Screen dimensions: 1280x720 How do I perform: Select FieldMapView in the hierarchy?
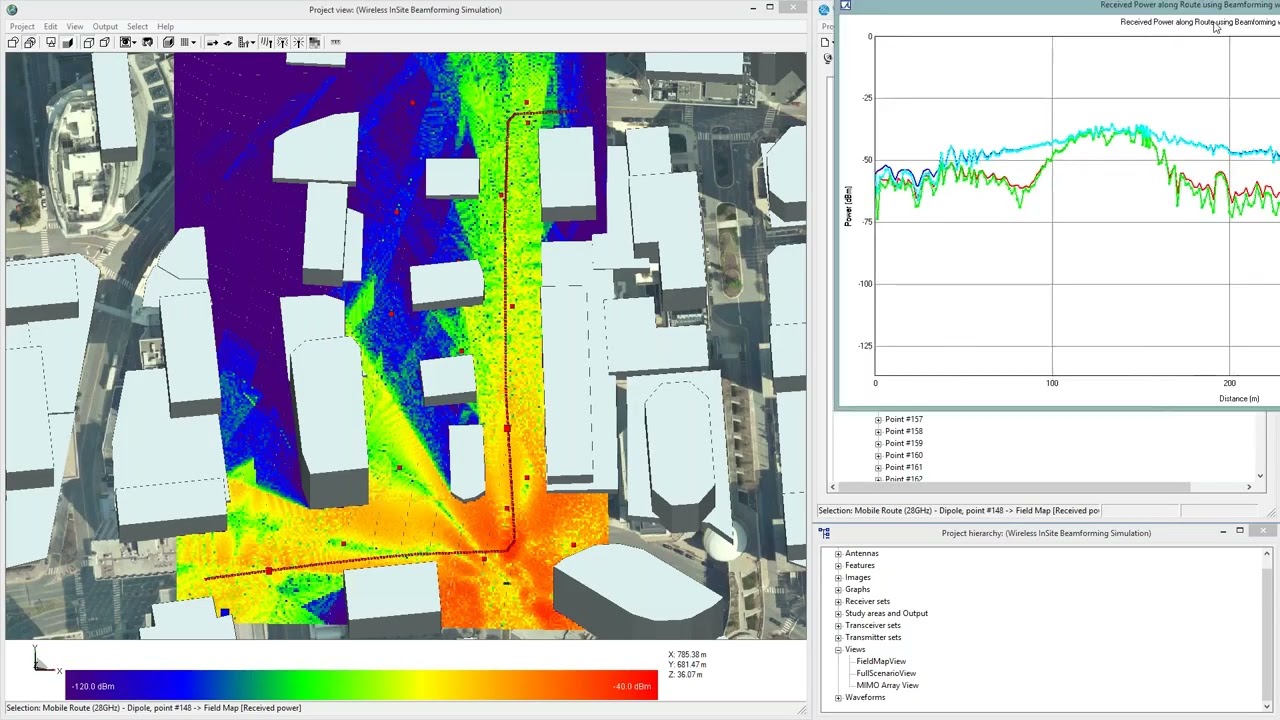point(881,662)
